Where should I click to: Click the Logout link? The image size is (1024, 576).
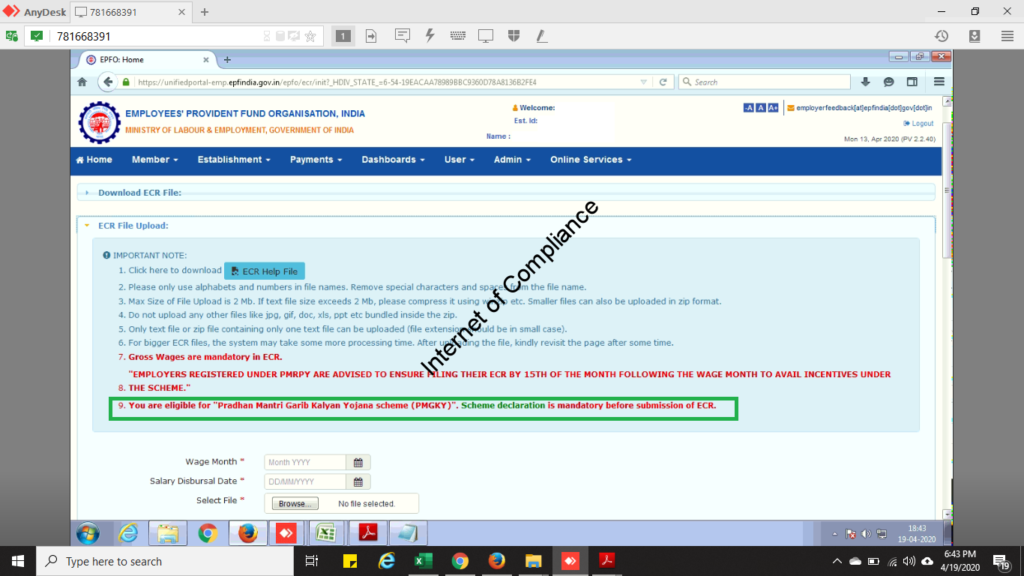(x=919, y=123)
